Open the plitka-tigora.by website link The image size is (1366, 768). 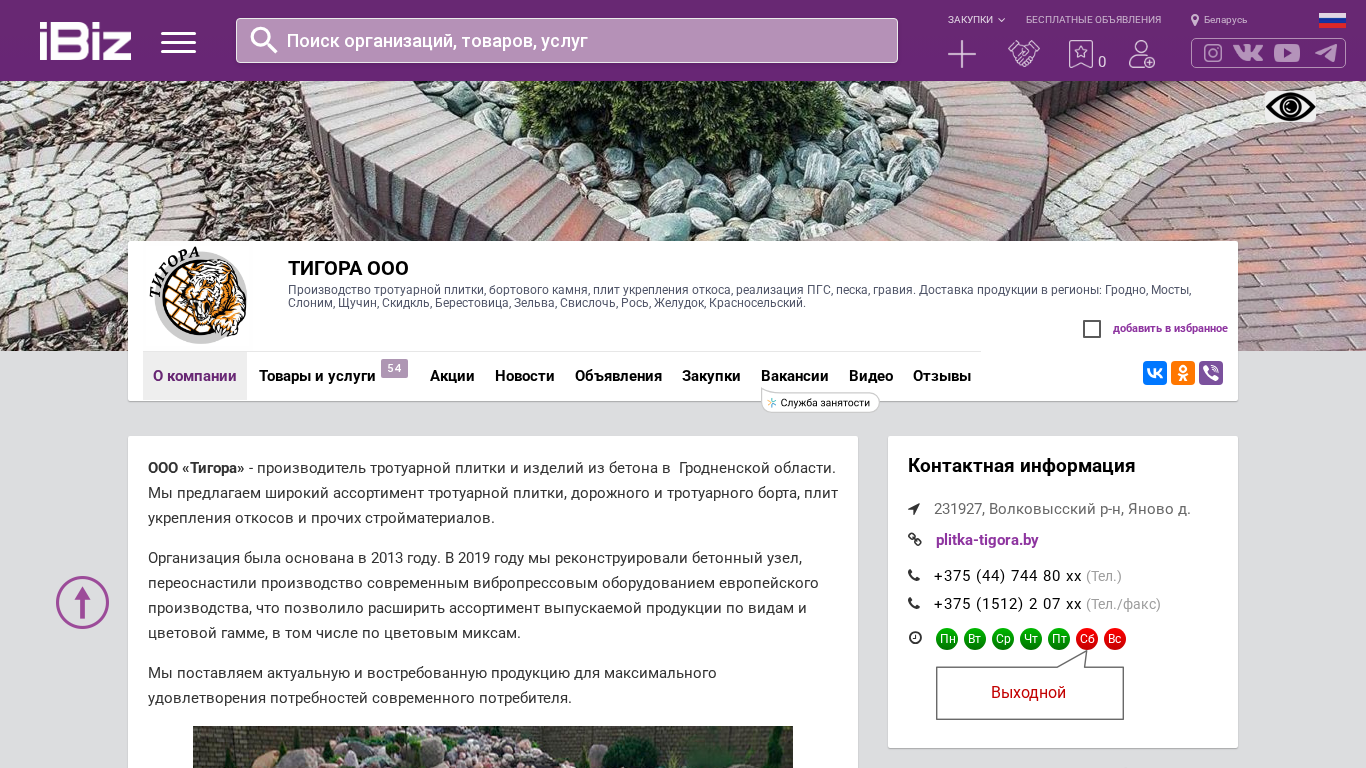coord(987,540)
